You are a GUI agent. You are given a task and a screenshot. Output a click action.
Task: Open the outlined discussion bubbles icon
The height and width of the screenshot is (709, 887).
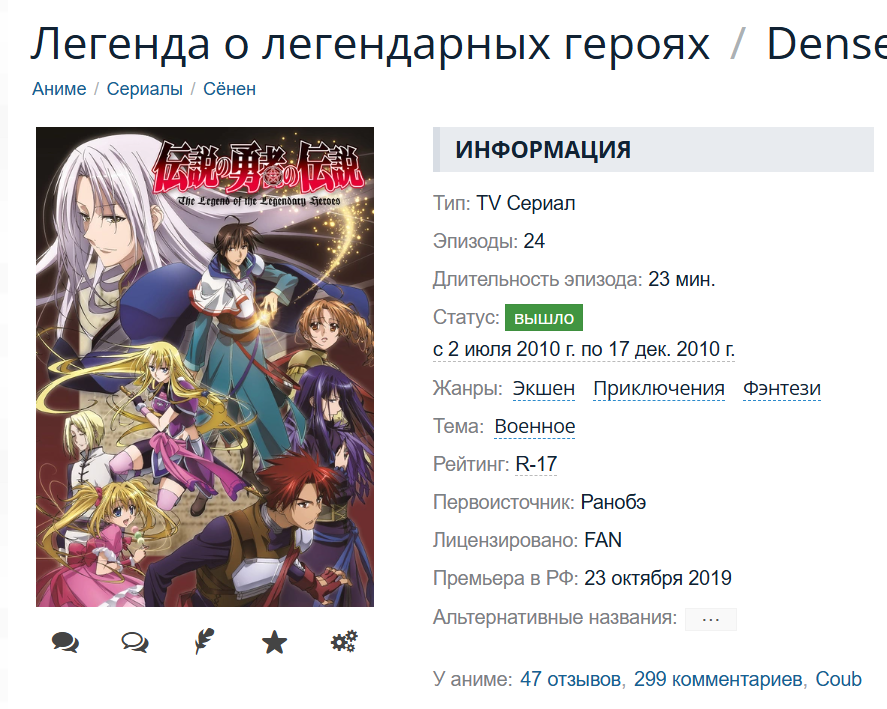pos(135,642)
